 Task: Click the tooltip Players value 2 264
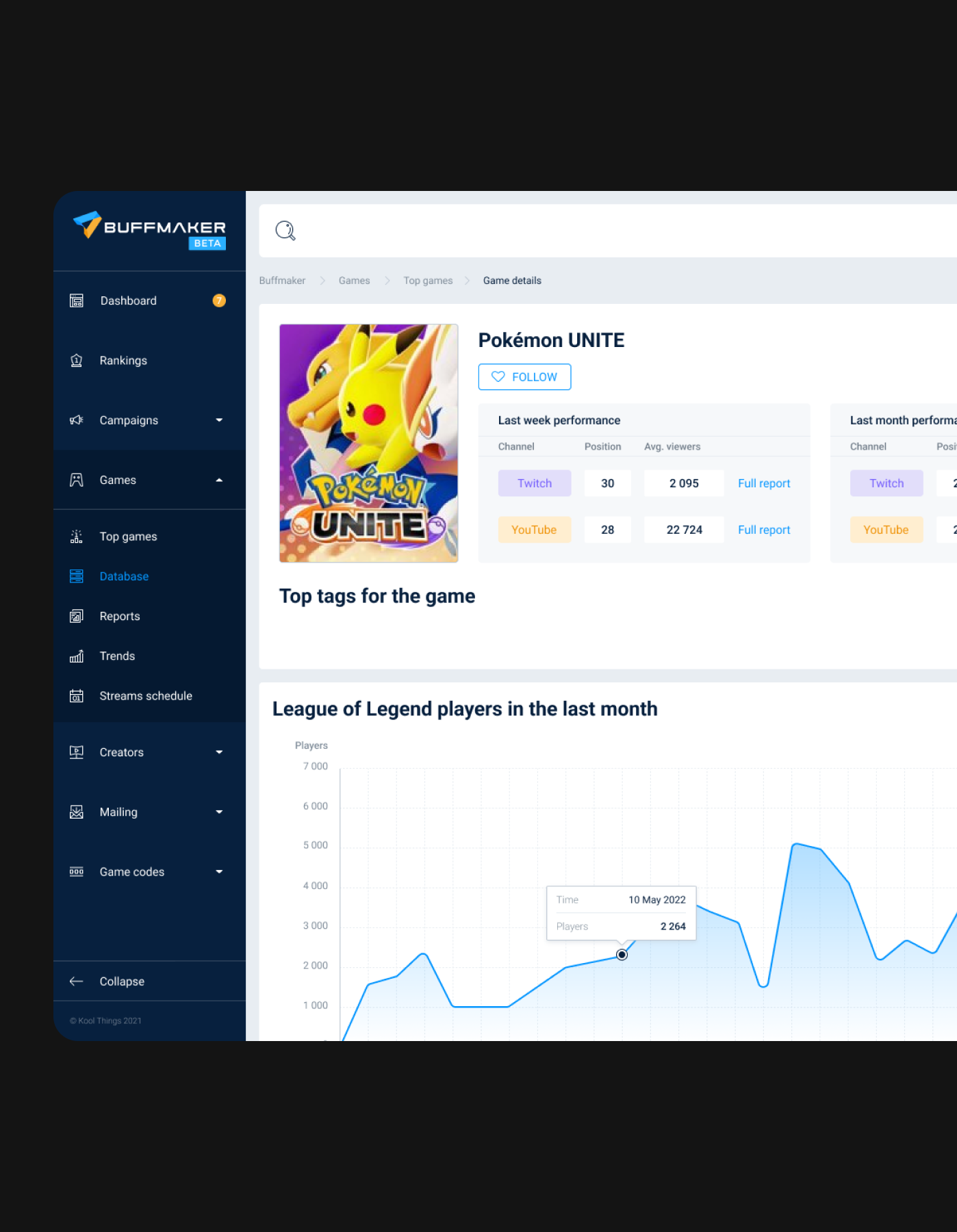tap(673, 926)
